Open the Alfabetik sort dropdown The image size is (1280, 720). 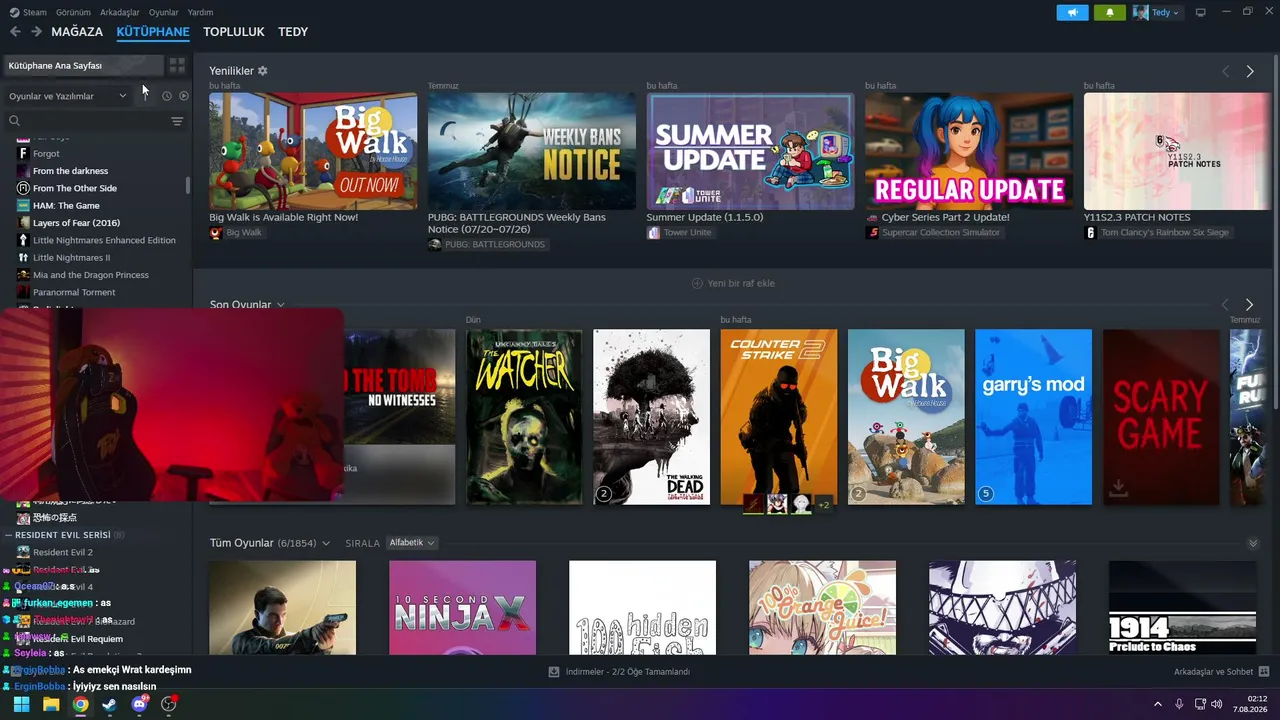[x=412, y=543]
